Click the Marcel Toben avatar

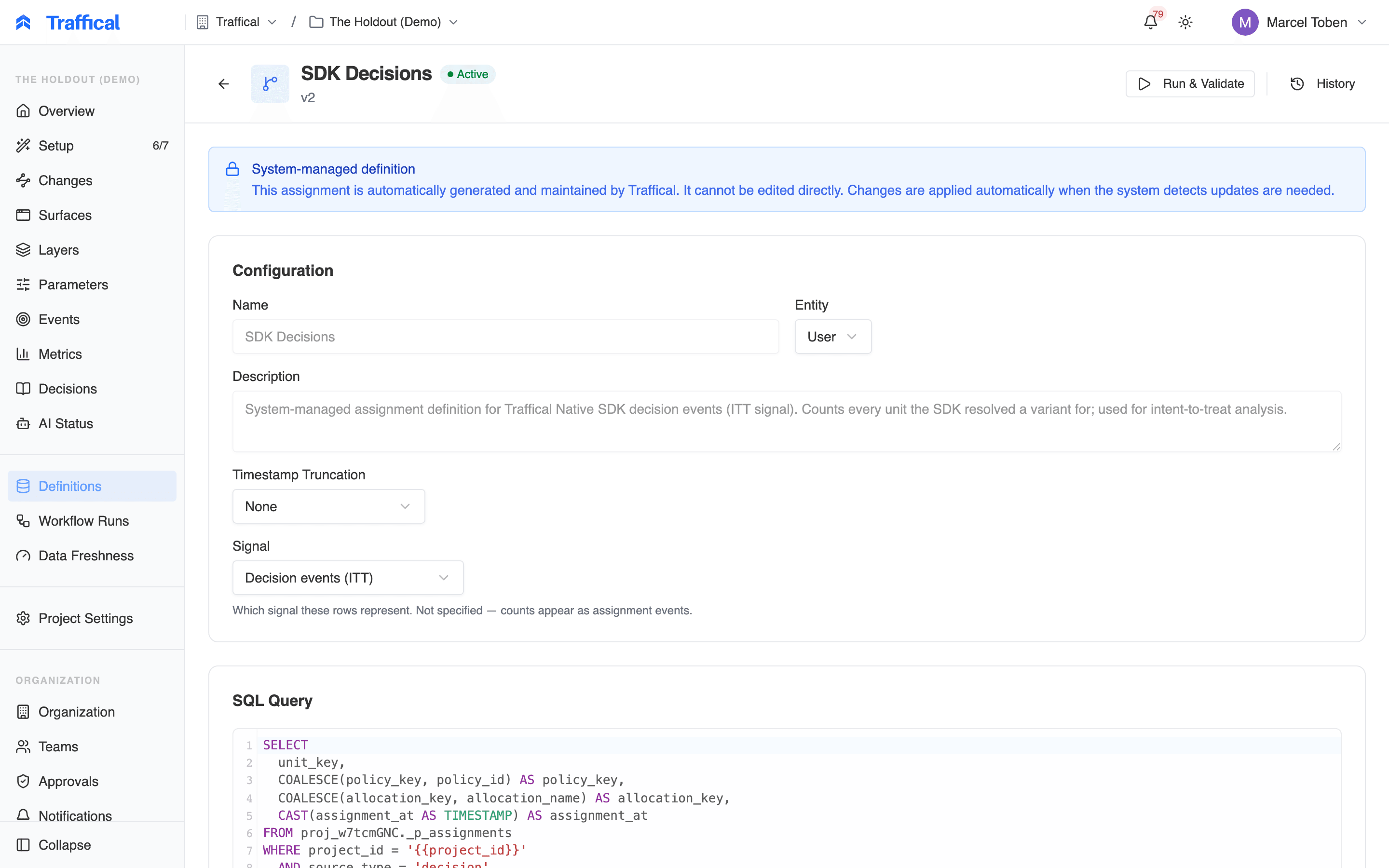1244,22
